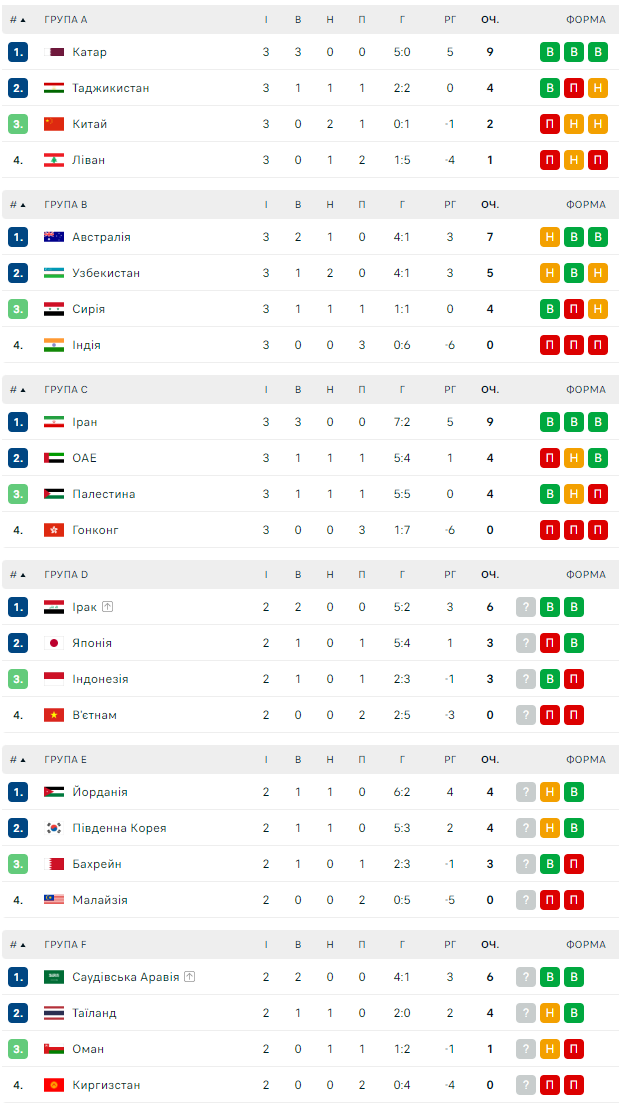Click the question mark form badge for Японія

tap(526, 643)
